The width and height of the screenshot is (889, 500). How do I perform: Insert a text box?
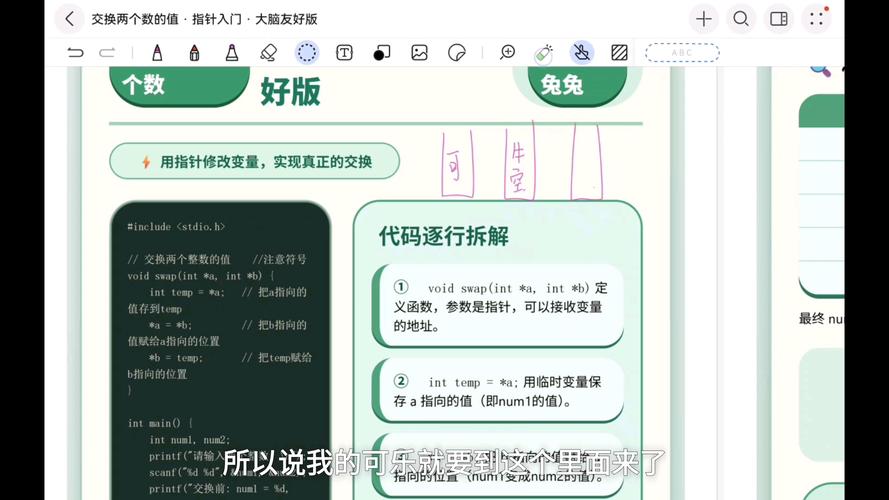click(x=344, y=53)
